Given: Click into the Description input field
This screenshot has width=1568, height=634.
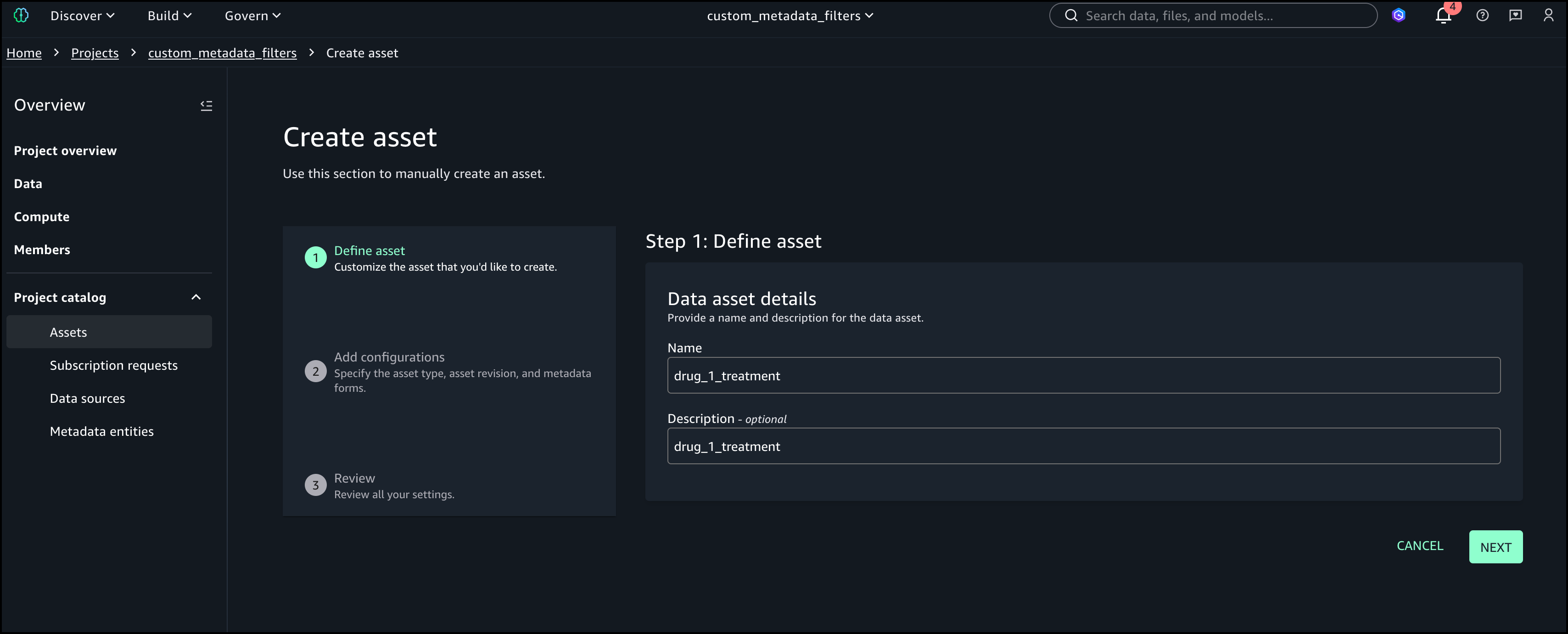Looking at the screenshot, I should [1083, 446].
